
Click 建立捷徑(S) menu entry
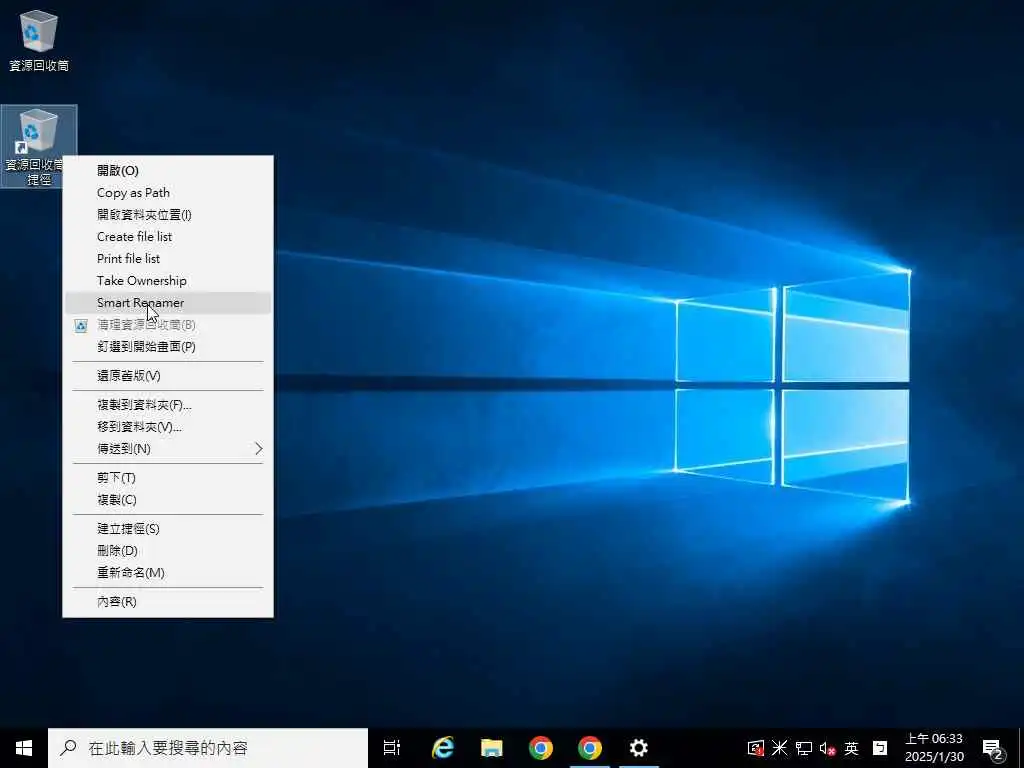click(x=168, y=529)
